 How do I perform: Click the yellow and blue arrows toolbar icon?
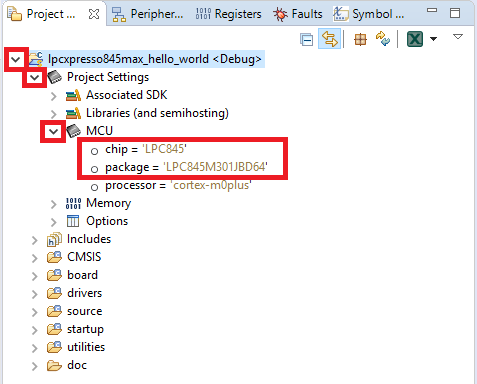tap(383, 39)
